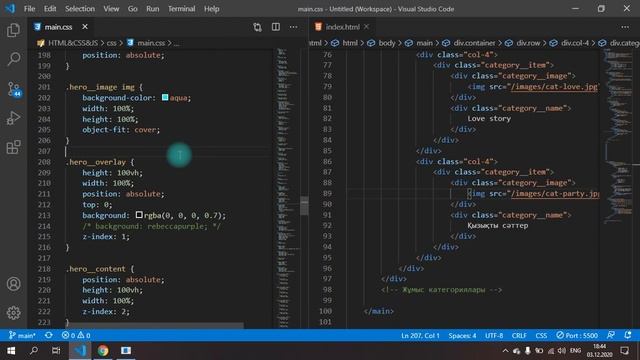Open the Run and Debug view
Viewport: 640px width, 360px height.
click(x=13, y=118)
